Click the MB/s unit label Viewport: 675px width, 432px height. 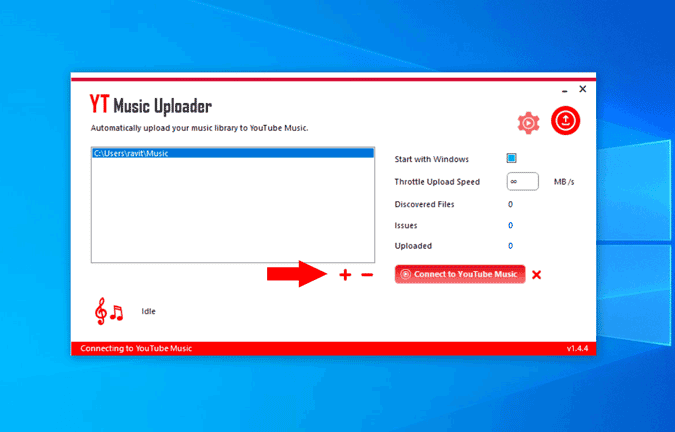point(564,182)
